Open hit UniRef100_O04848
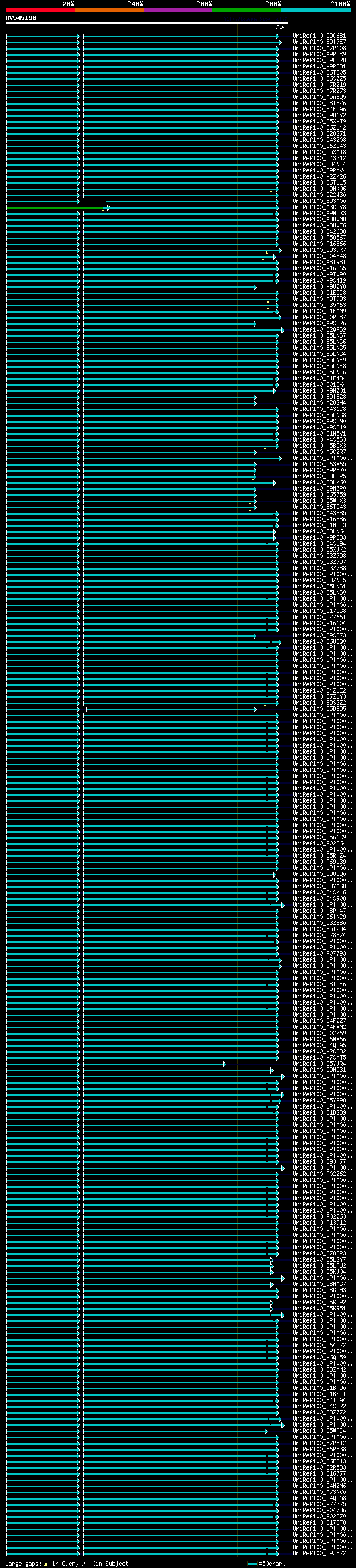The width and height of the screenshot is (356, 1568). click(x=319, y=256)
